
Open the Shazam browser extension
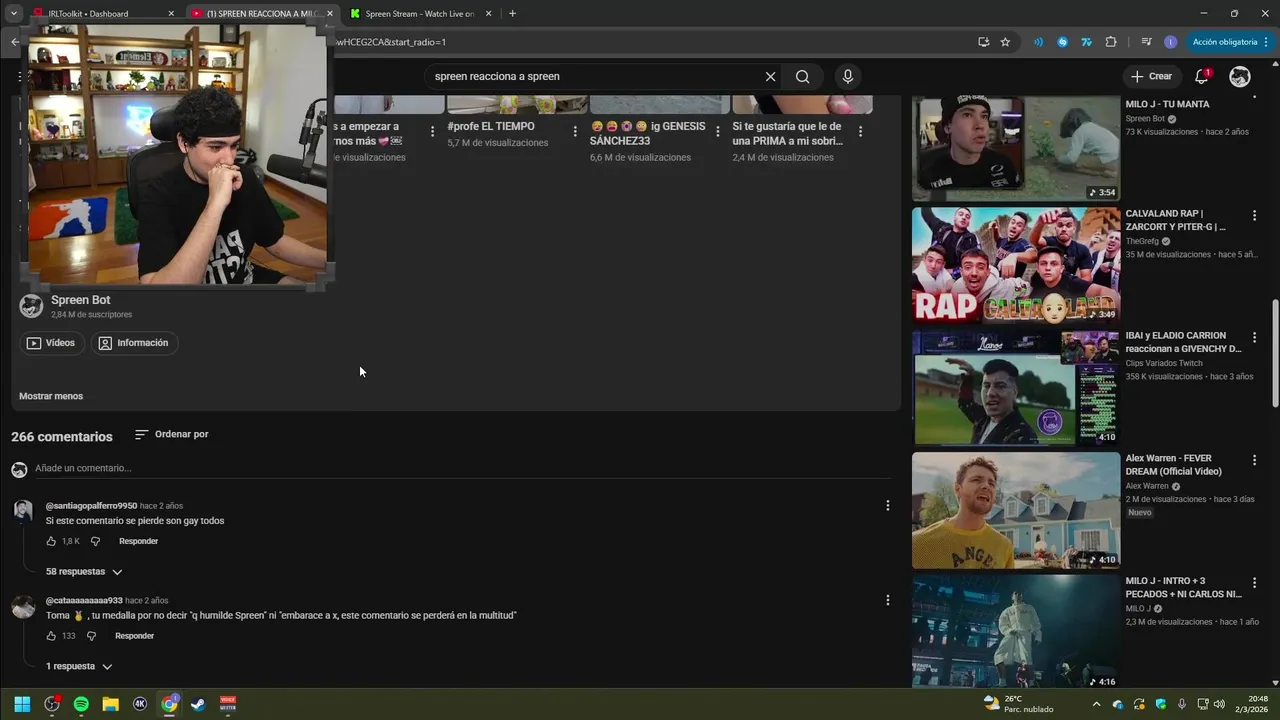coord(1063,42)
